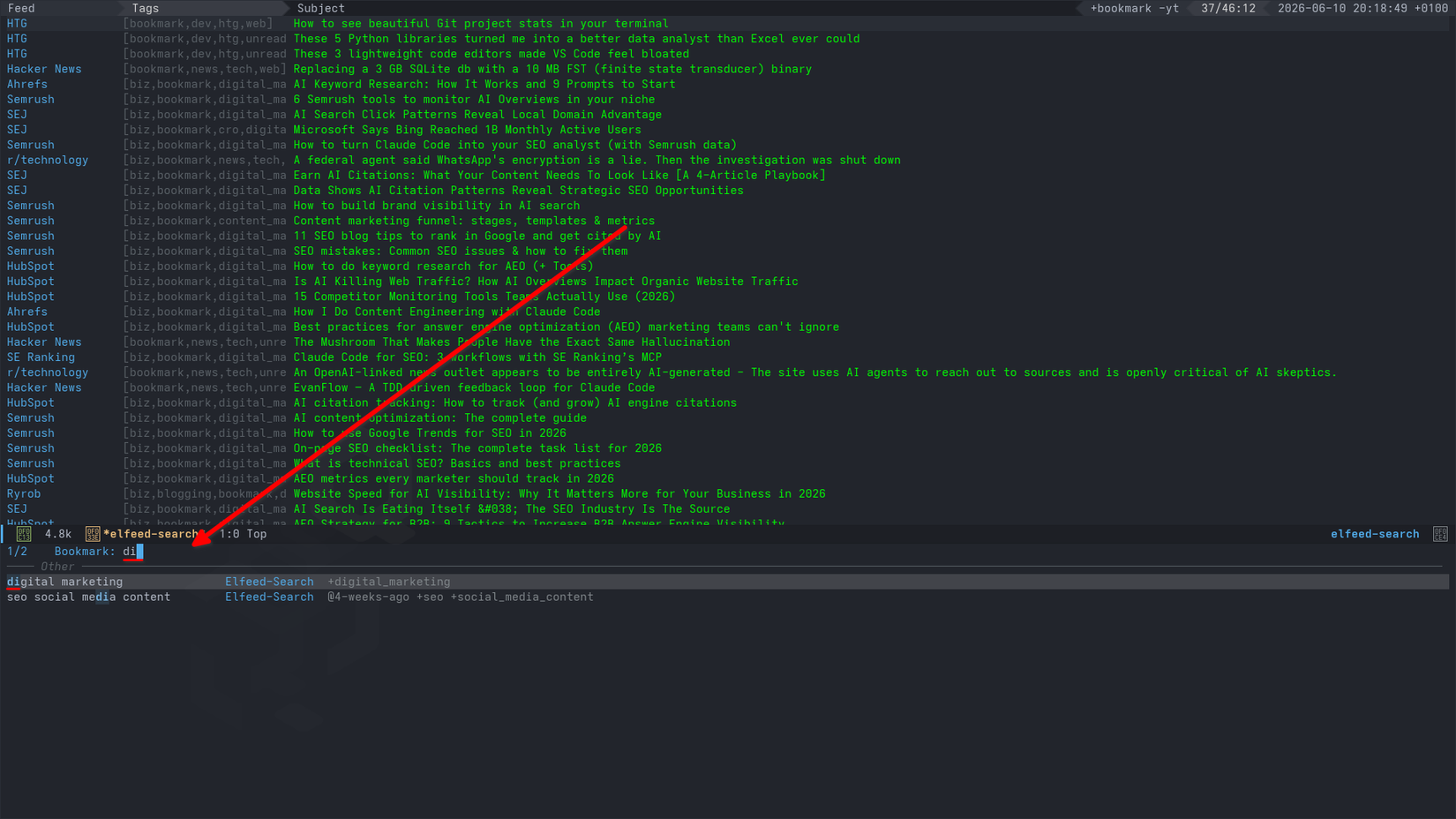This screenshot has height=819, width=1456.
Task: Click the Subject column header
Action: [x=320, y=8]
